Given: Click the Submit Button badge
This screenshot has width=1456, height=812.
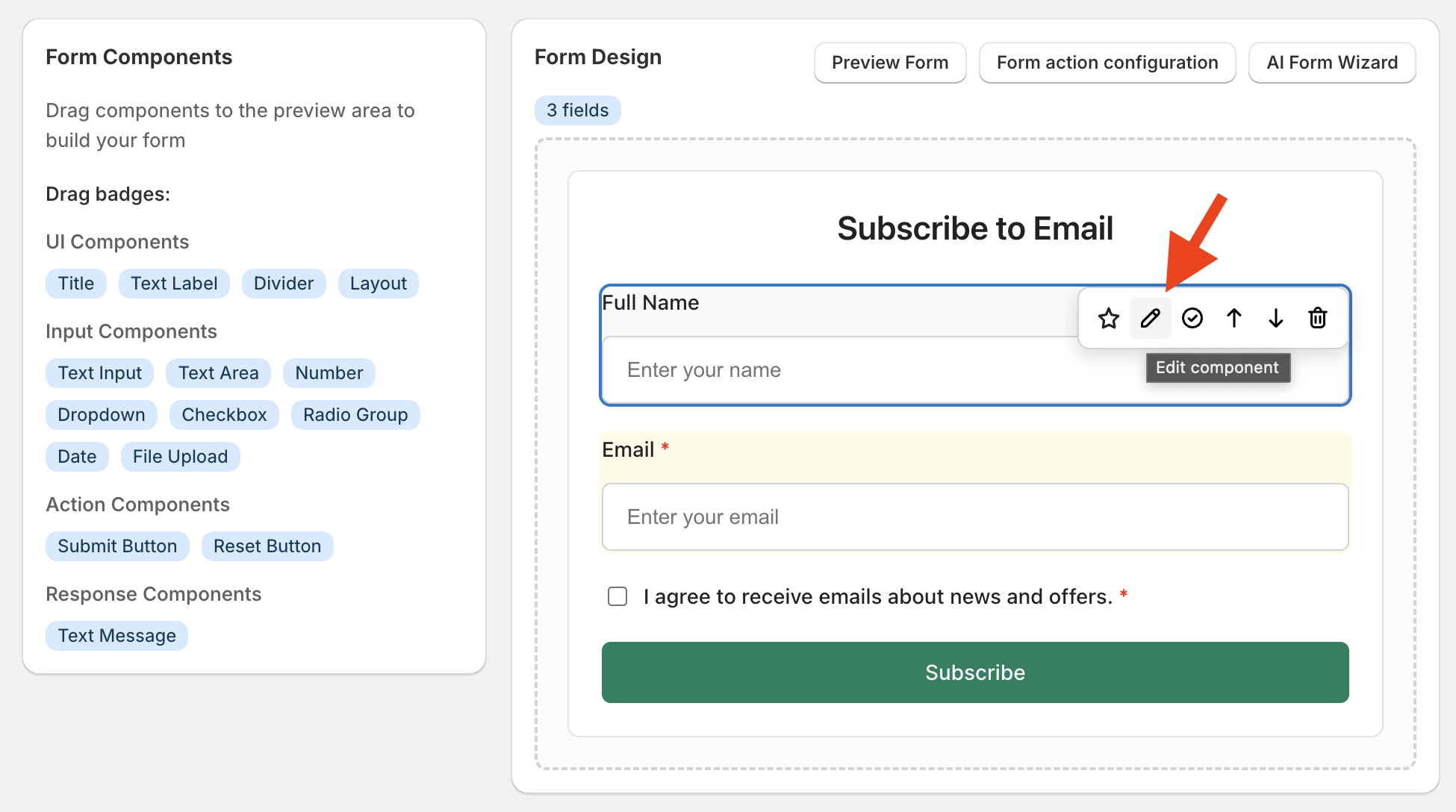Looking at the screenshot, I should click(x=117, y=546).
